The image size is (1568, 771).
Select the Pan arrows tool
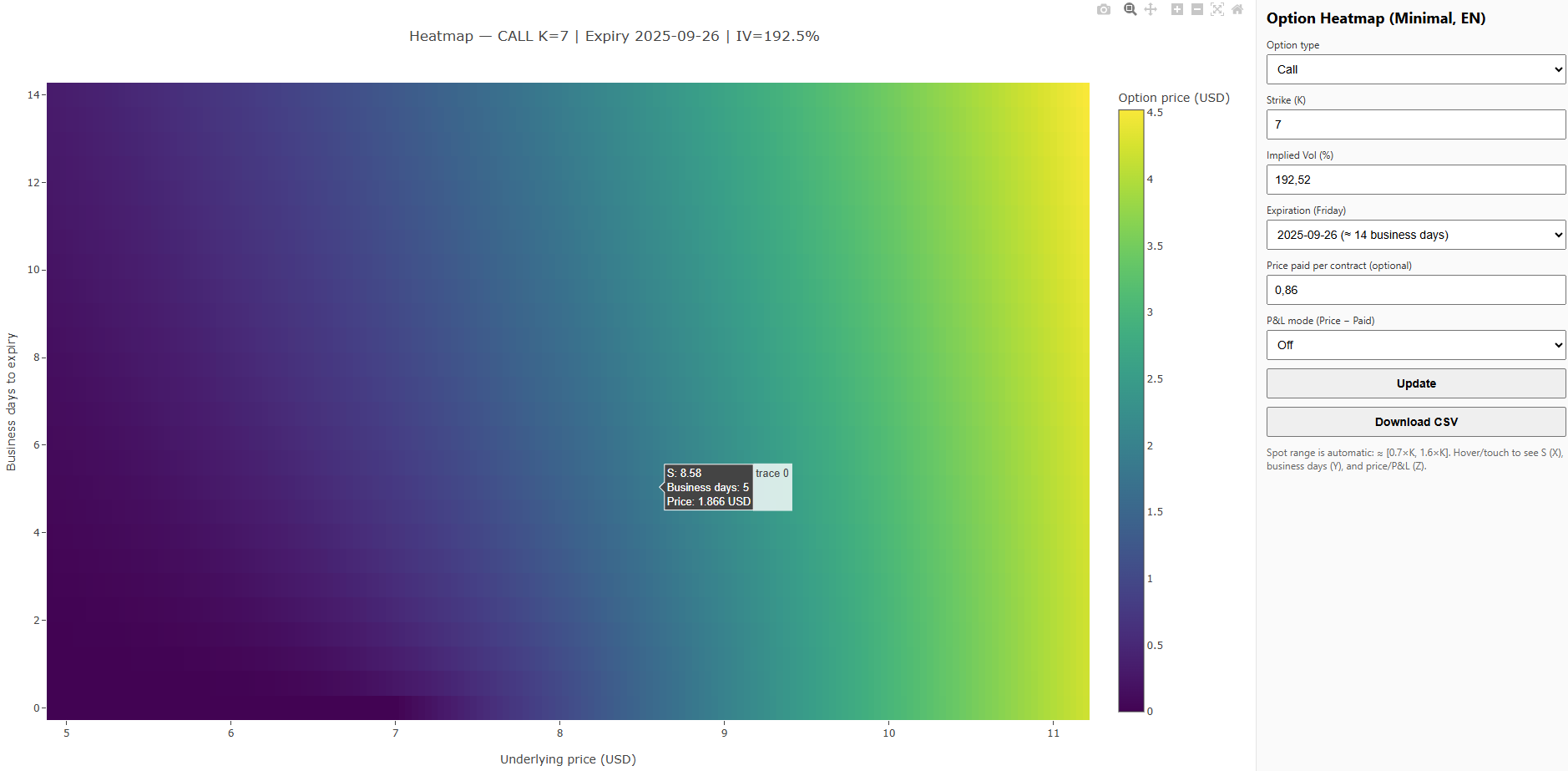click(1151, 9)
